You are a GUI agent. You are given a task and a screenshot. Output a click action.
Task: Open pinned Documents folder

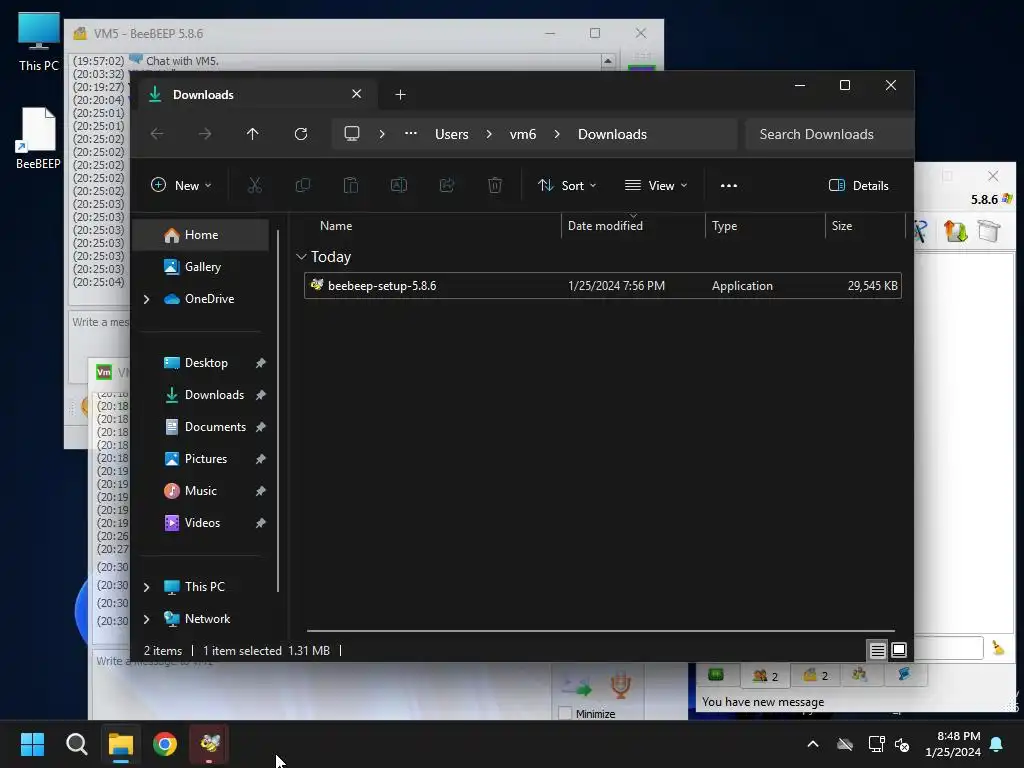coord(215,426)
